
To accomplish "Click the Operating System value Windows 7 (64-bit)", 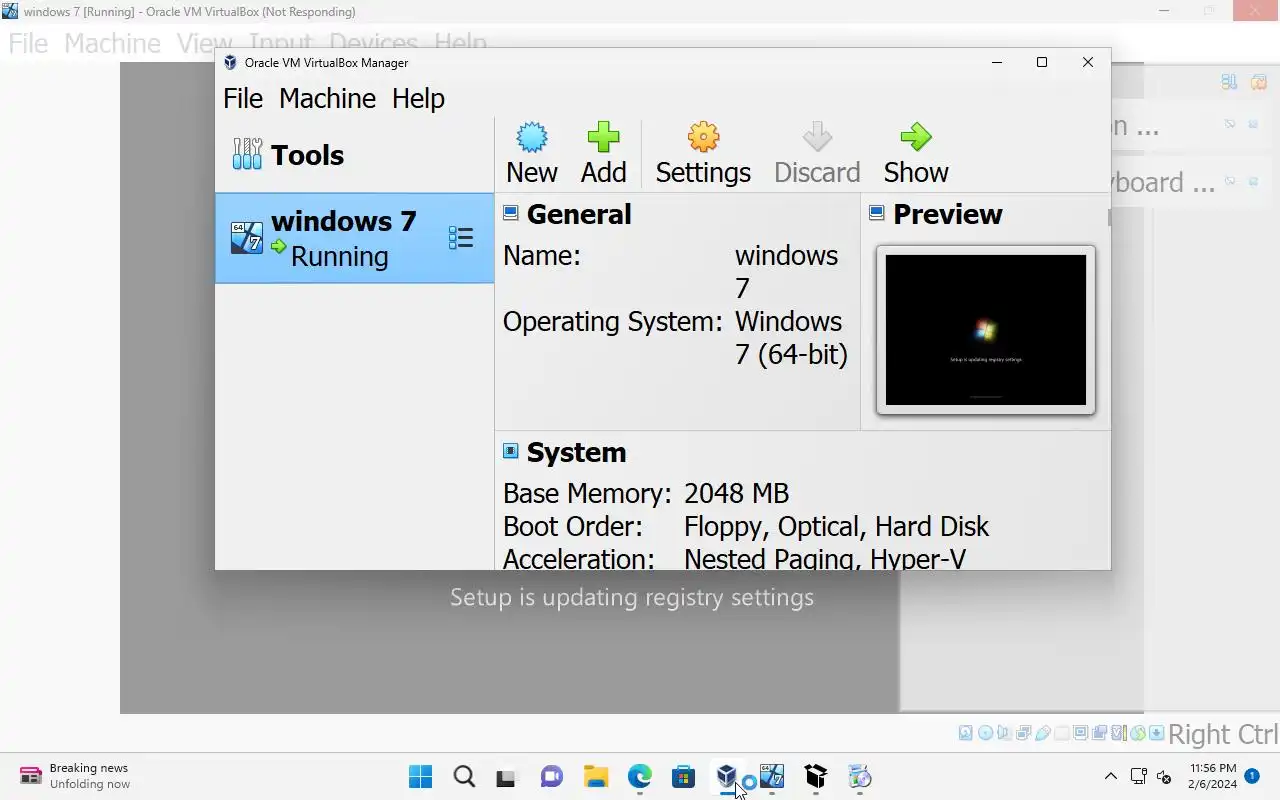I will coord(791,338).
